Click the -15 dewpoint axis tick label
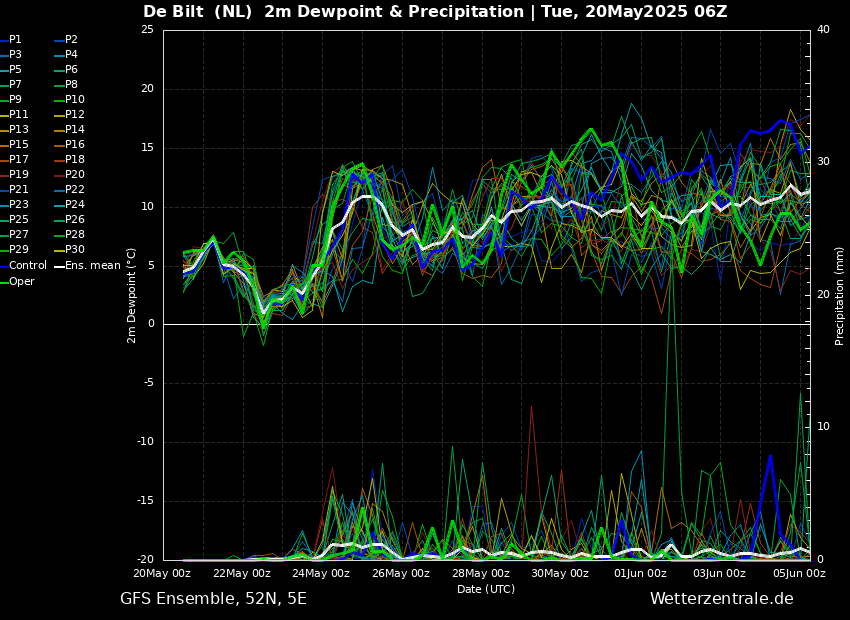The width and height of the screenshot is (850, 620). (145, 501)
